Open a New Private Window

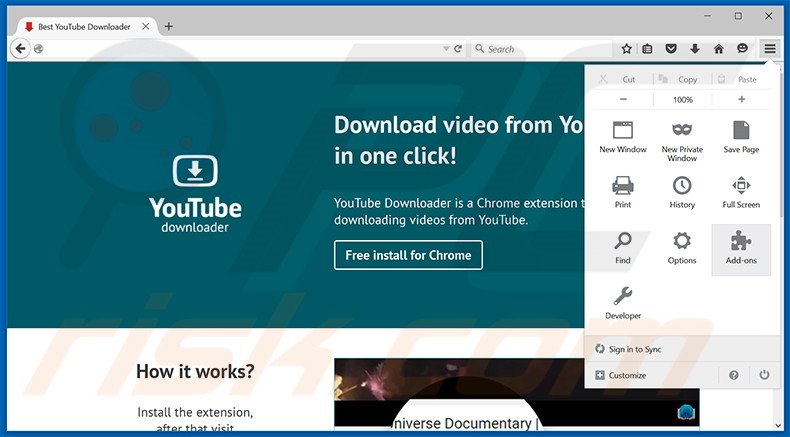pos(682,141)
